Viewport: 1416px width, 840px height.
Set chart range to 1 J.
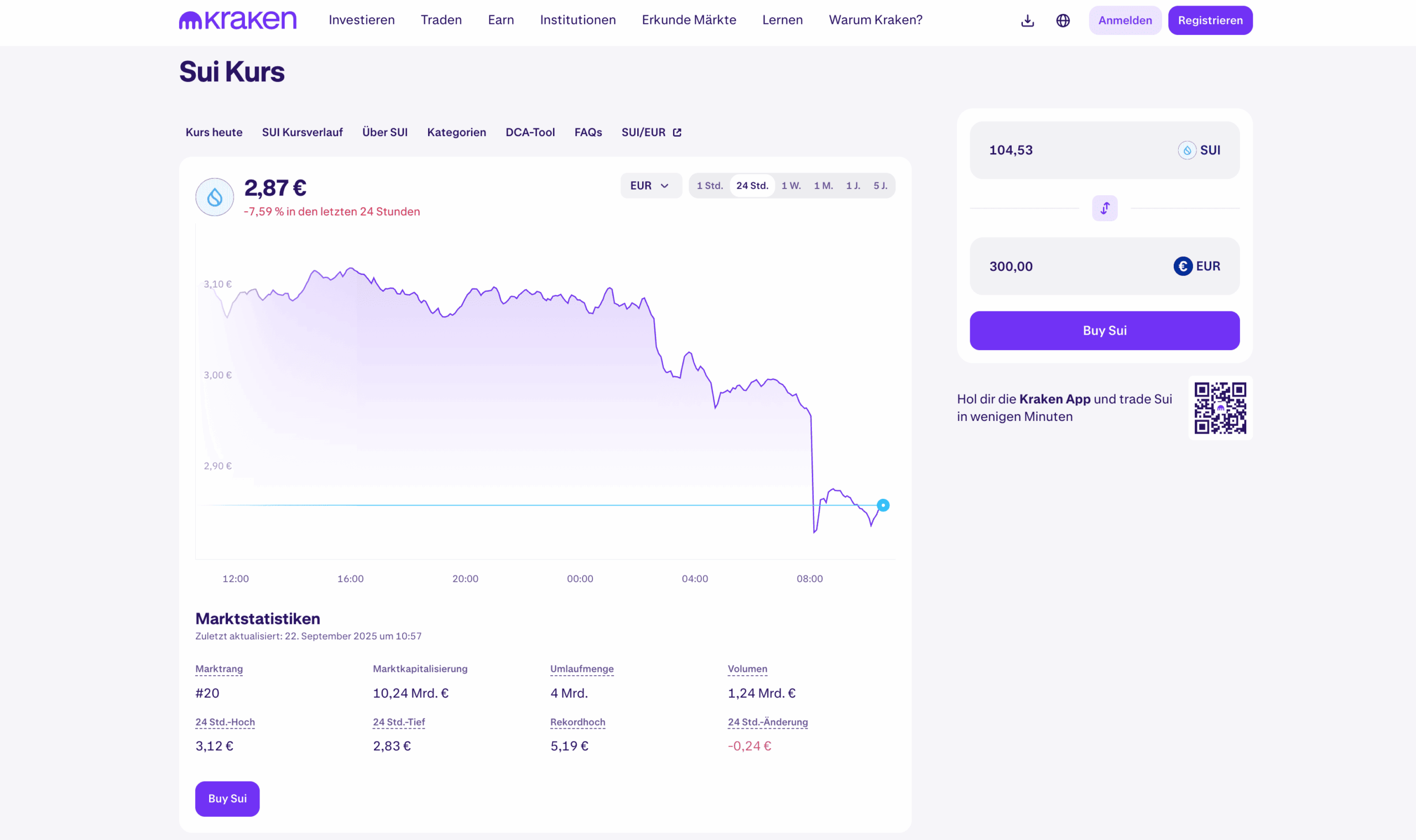click(853, 186)
